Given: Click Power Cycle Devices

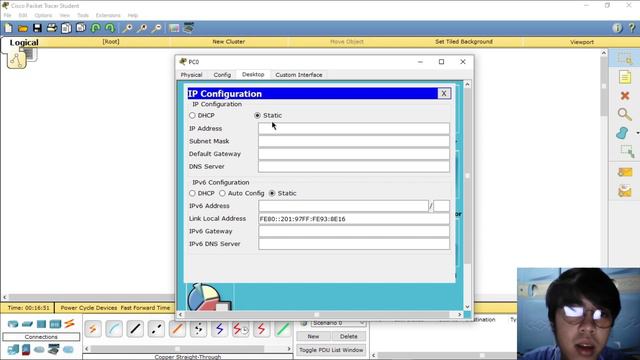Looking at the screenshot, I should click(89, 308).
